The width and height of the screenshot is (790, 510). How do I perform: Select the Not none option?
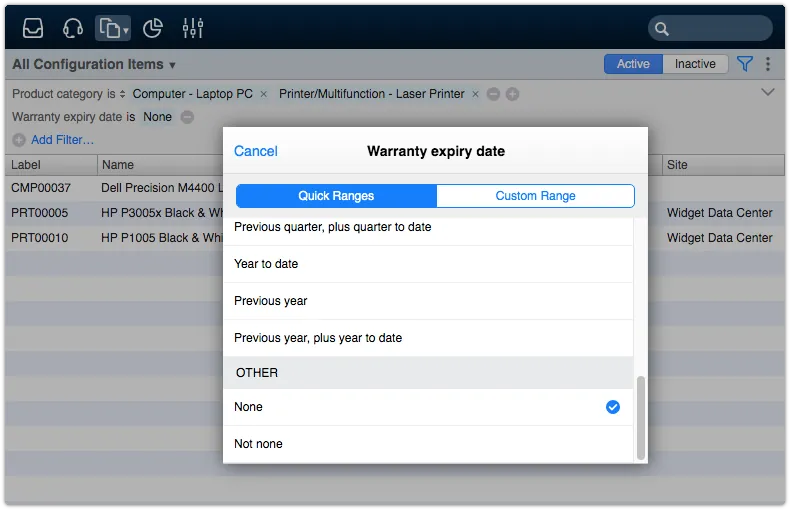pyautogui.click(x=428, y=444)
